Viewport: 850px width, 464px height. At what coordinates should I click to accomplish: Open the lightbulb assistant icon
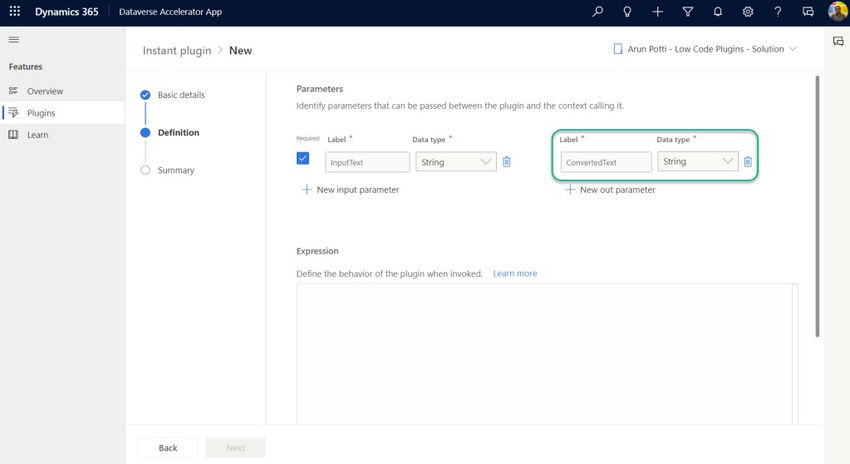(x=627, y=12)
